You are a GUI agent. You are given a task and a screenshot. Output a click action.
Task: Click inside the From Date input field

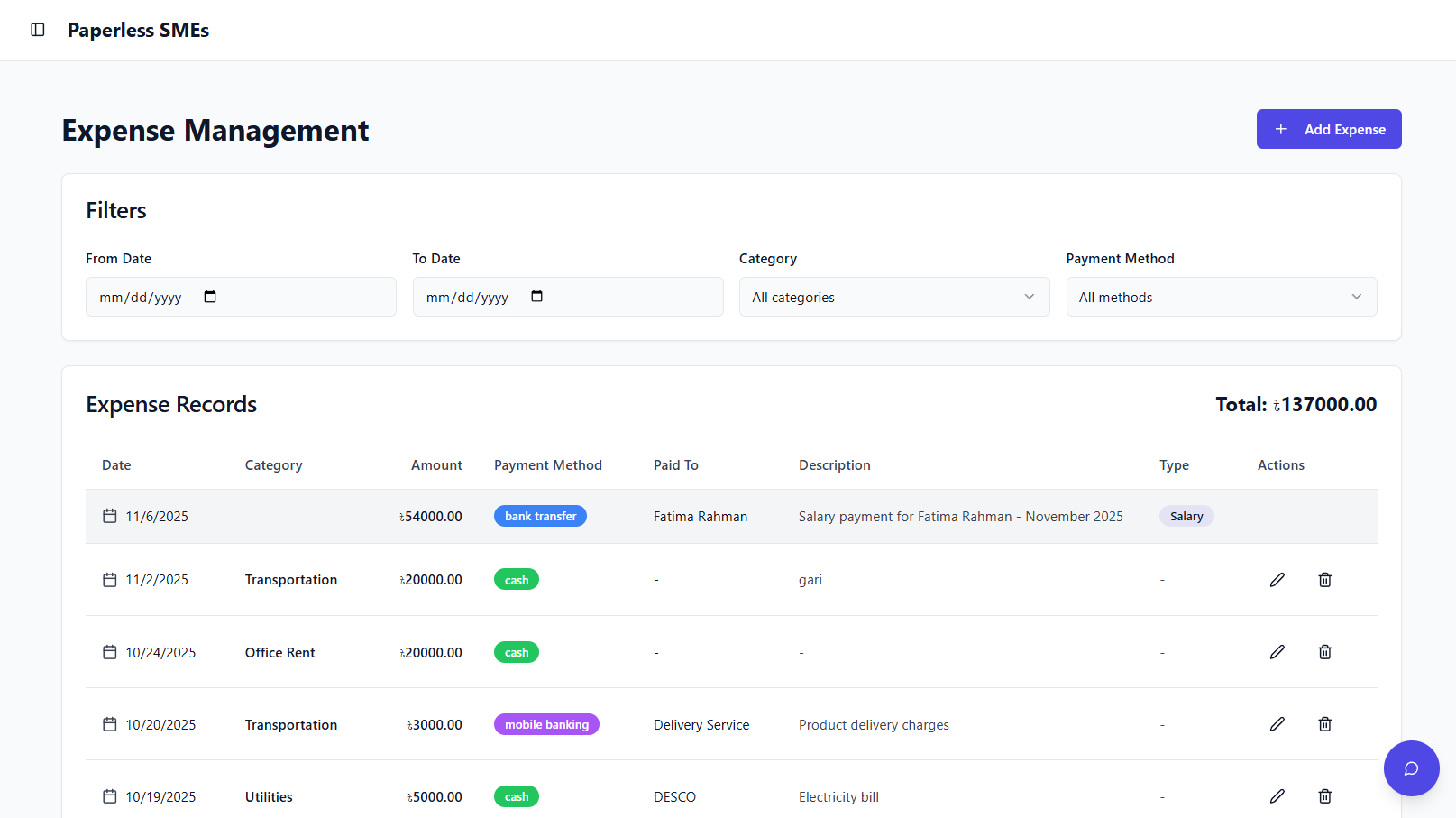144,296
